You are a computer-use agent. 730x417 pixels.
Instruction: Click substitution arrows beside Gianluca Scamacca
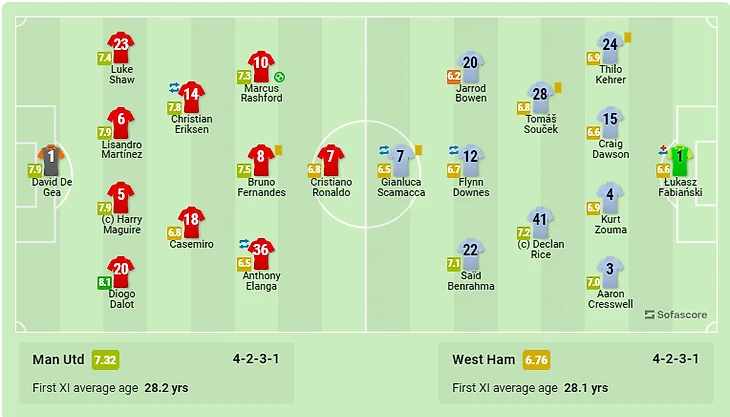click(384, 150)
